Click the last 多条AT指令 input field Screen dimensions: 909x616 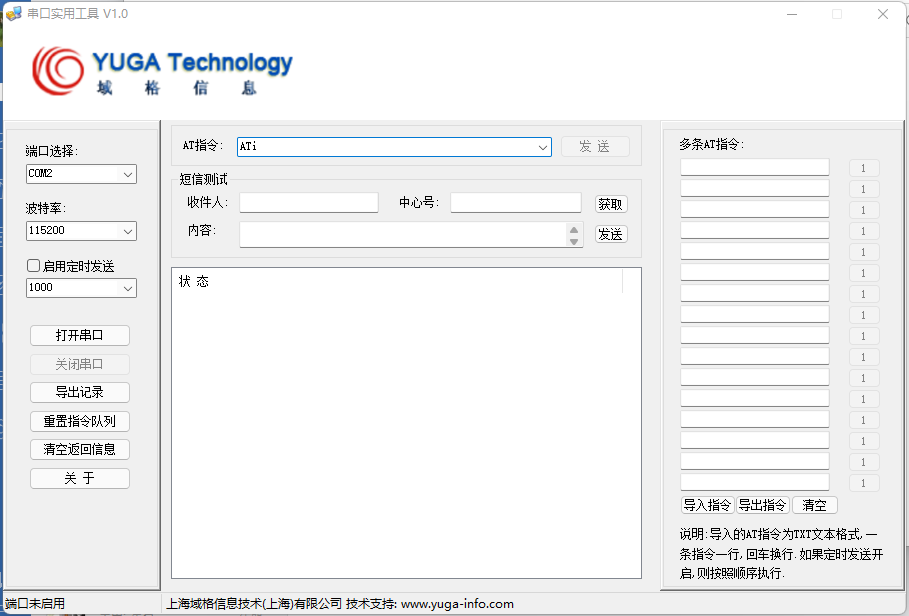755,483
